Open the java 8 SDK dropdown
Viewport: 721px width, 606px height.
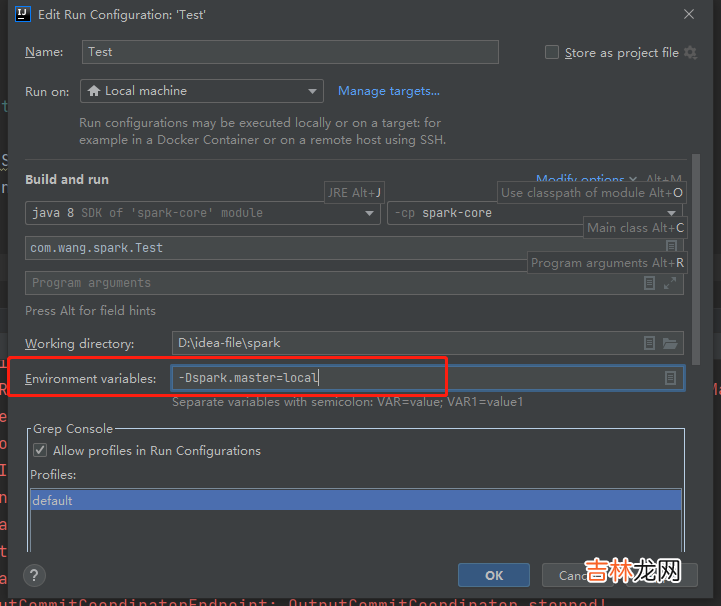point(203,213)
